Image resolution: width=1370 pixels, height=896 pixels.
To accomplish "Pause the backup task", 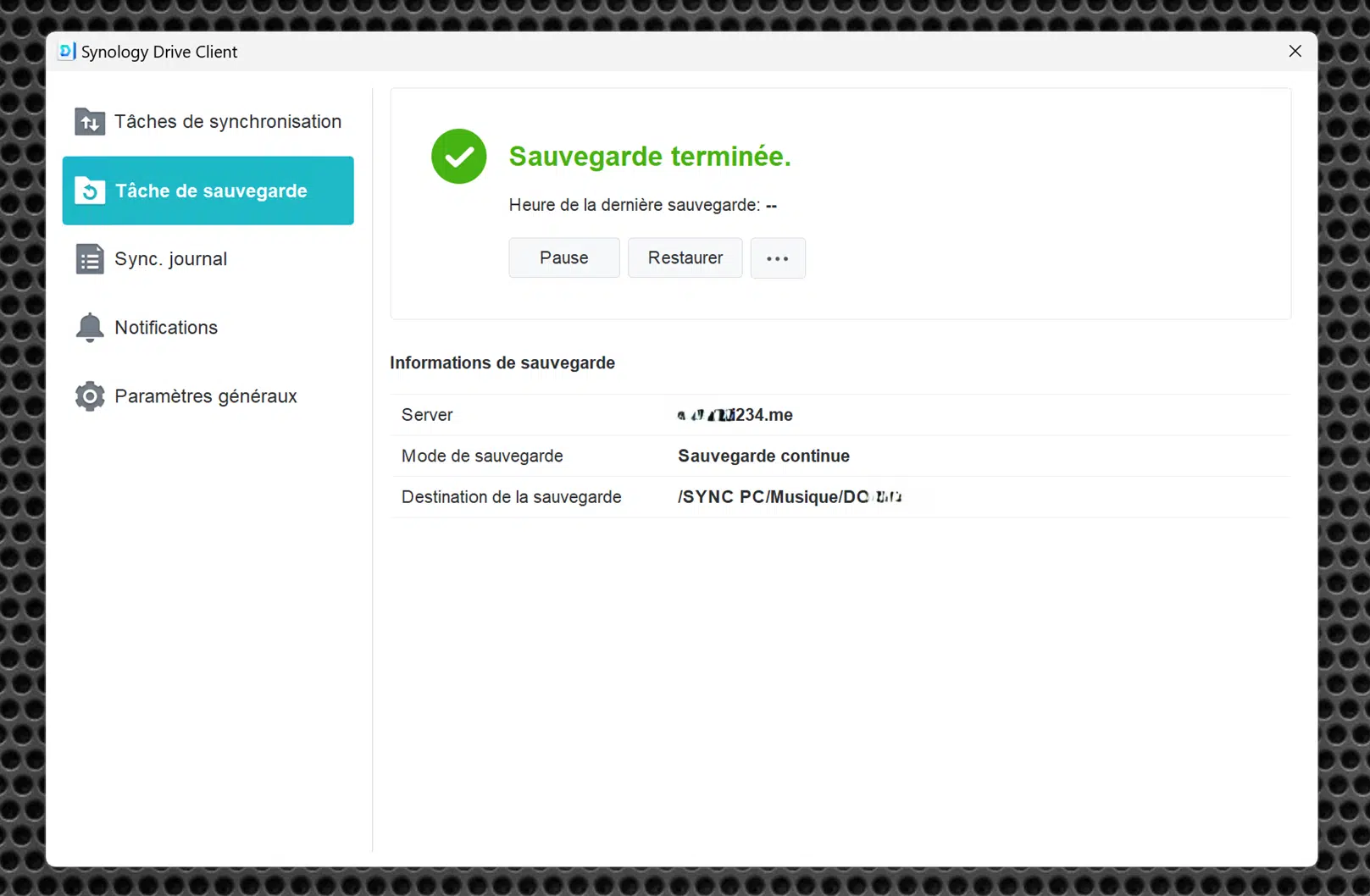I will click(x=564, y=257).
